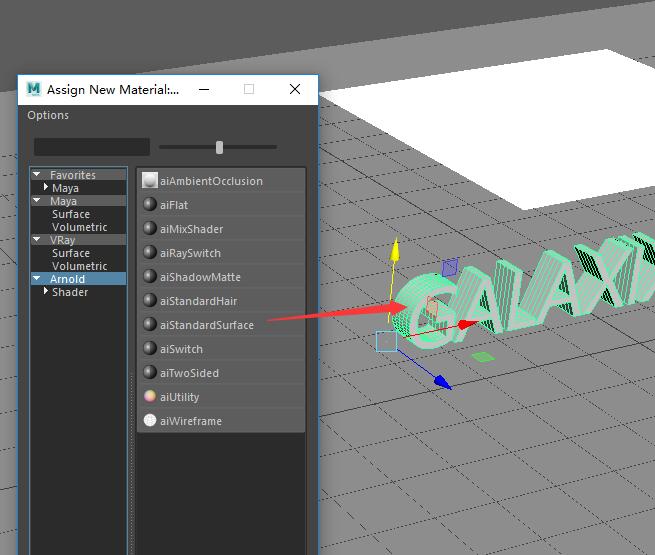The image size is (655, 555).
Task: Select Volumetric under the VRay category
Action: click(79, 266)
